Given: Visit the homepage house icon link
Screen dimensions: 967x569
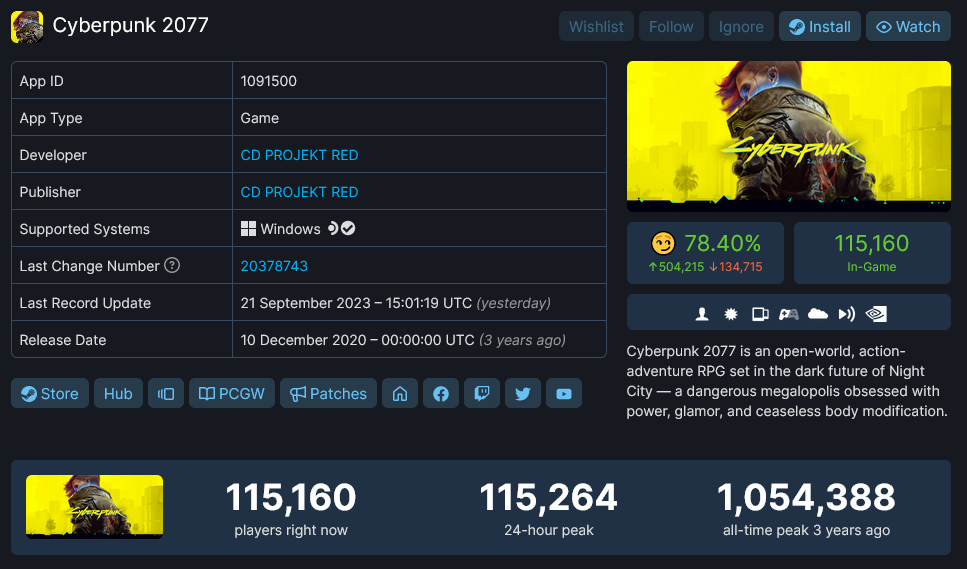Looking at the screenshot, I should click(400, 393).
